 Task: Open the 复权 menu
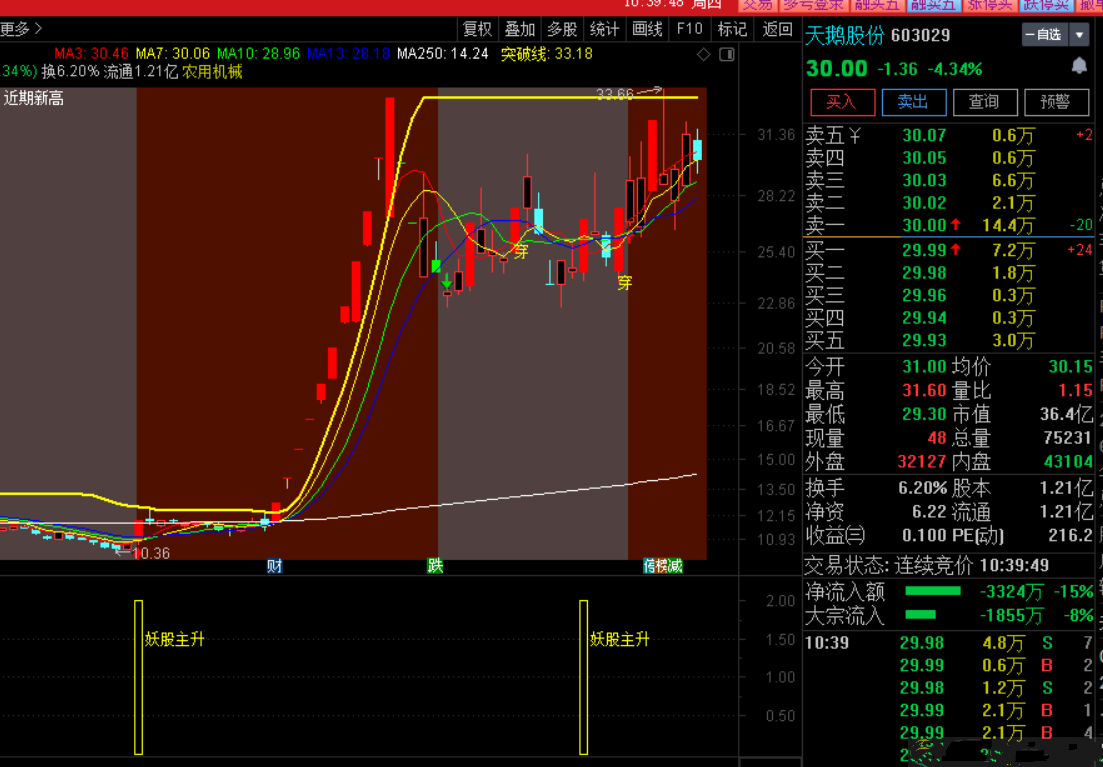477,30
